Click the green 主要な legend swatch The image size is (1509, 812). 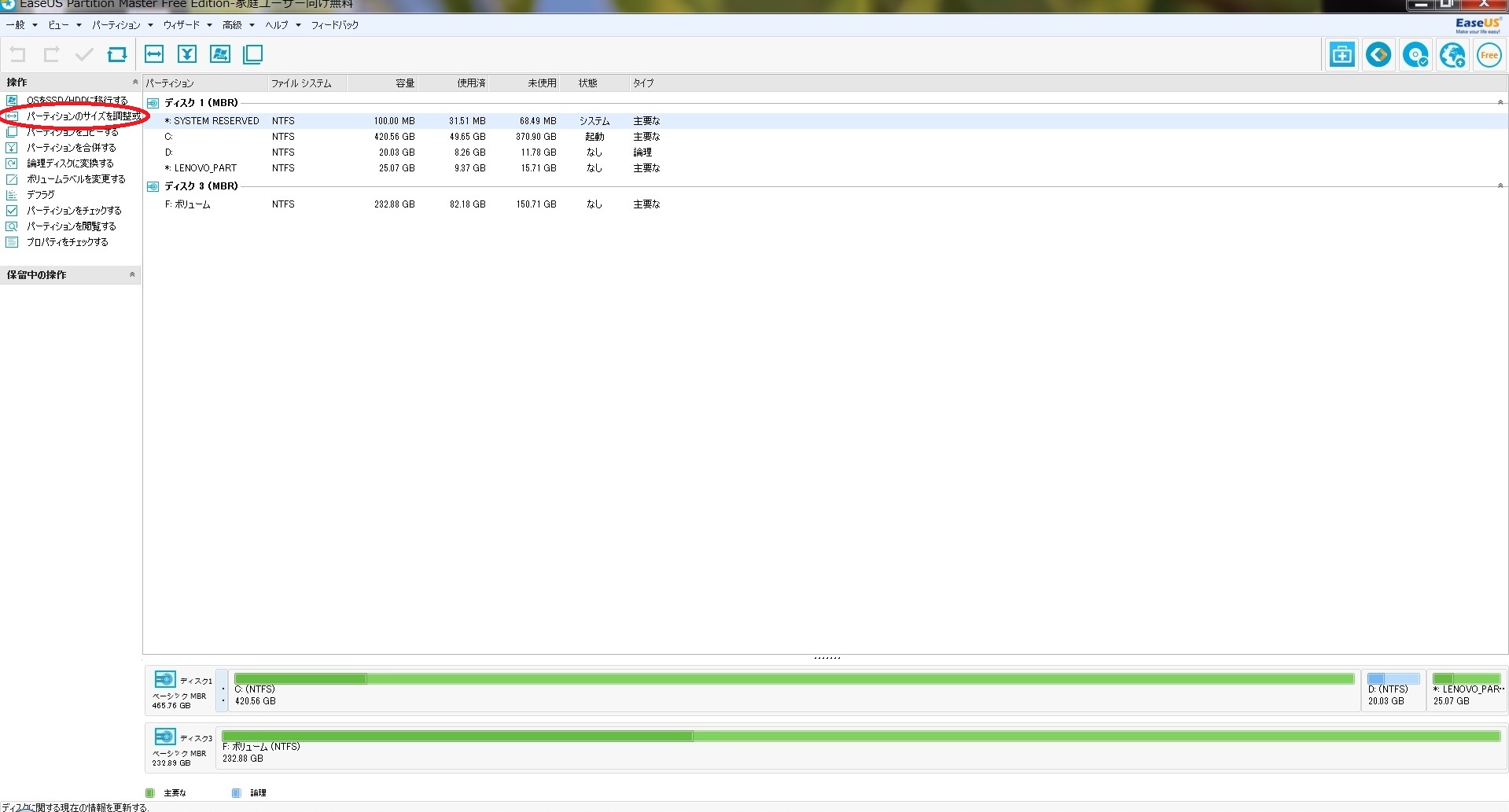pos(149,793)
